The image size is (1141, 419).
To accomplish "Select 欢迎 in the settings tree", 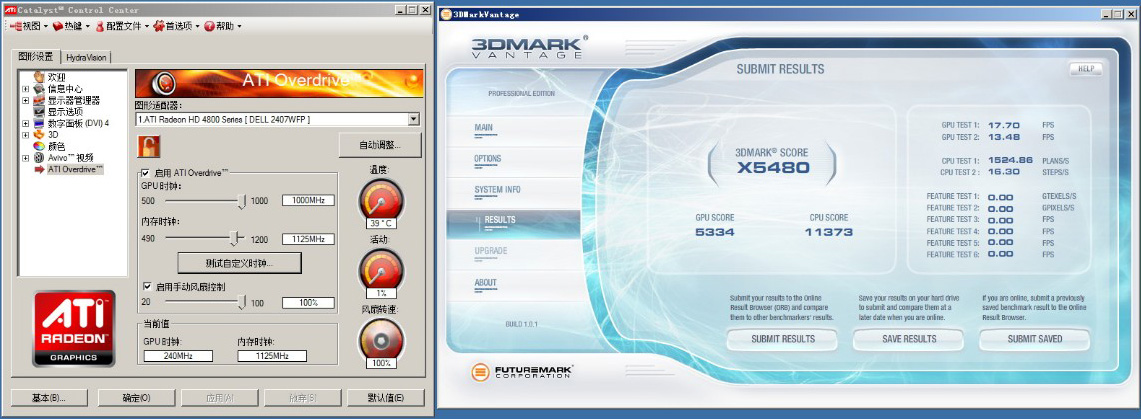I will click(x=56, y=77).
